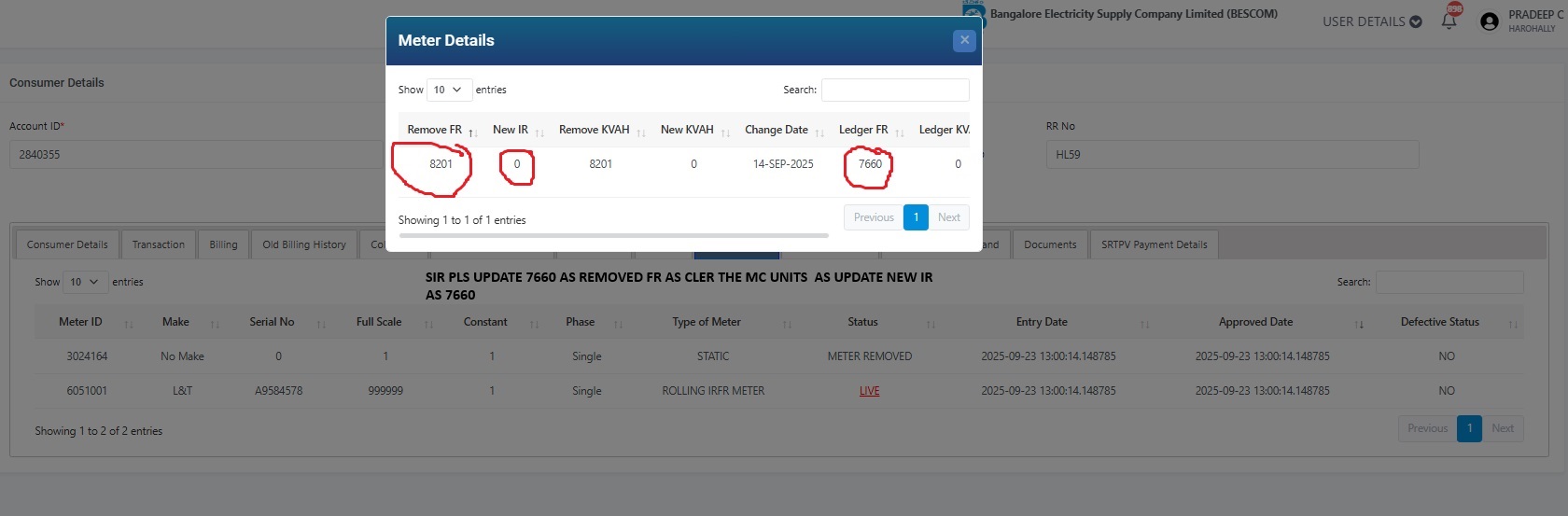Select the L&T make cell

[182, 391]
